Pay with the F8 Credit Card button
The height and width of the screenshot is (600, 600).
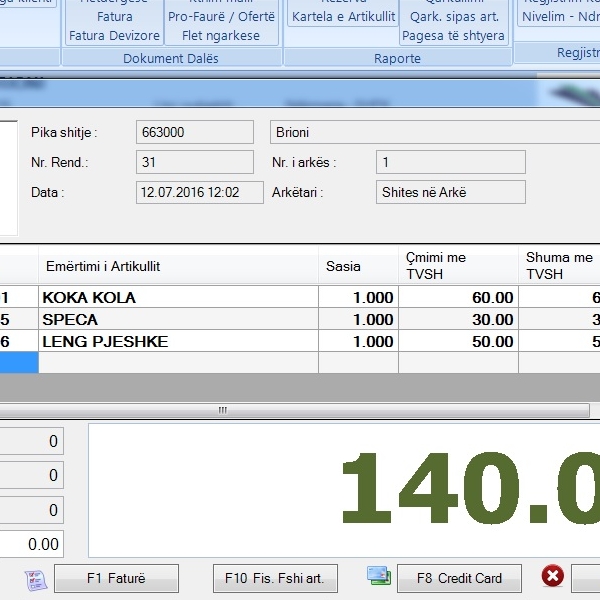coord(459,579)
